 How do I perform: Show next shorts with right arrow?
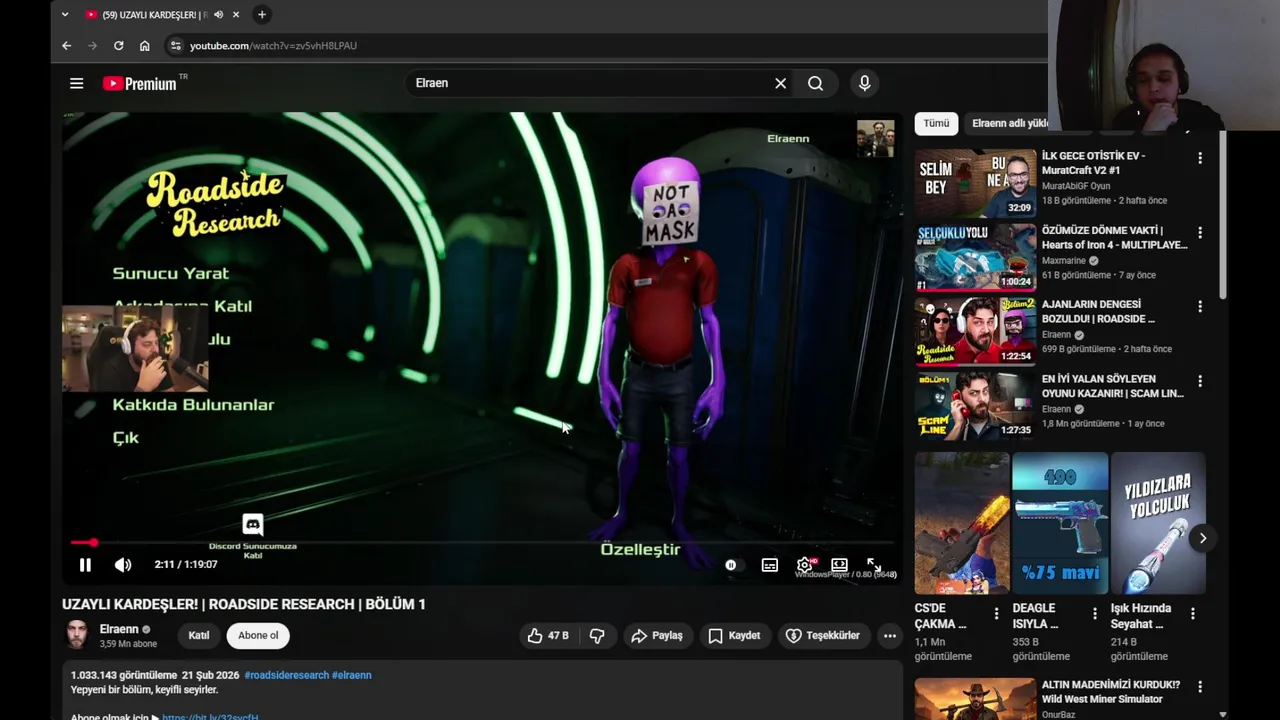[1203, 538]
